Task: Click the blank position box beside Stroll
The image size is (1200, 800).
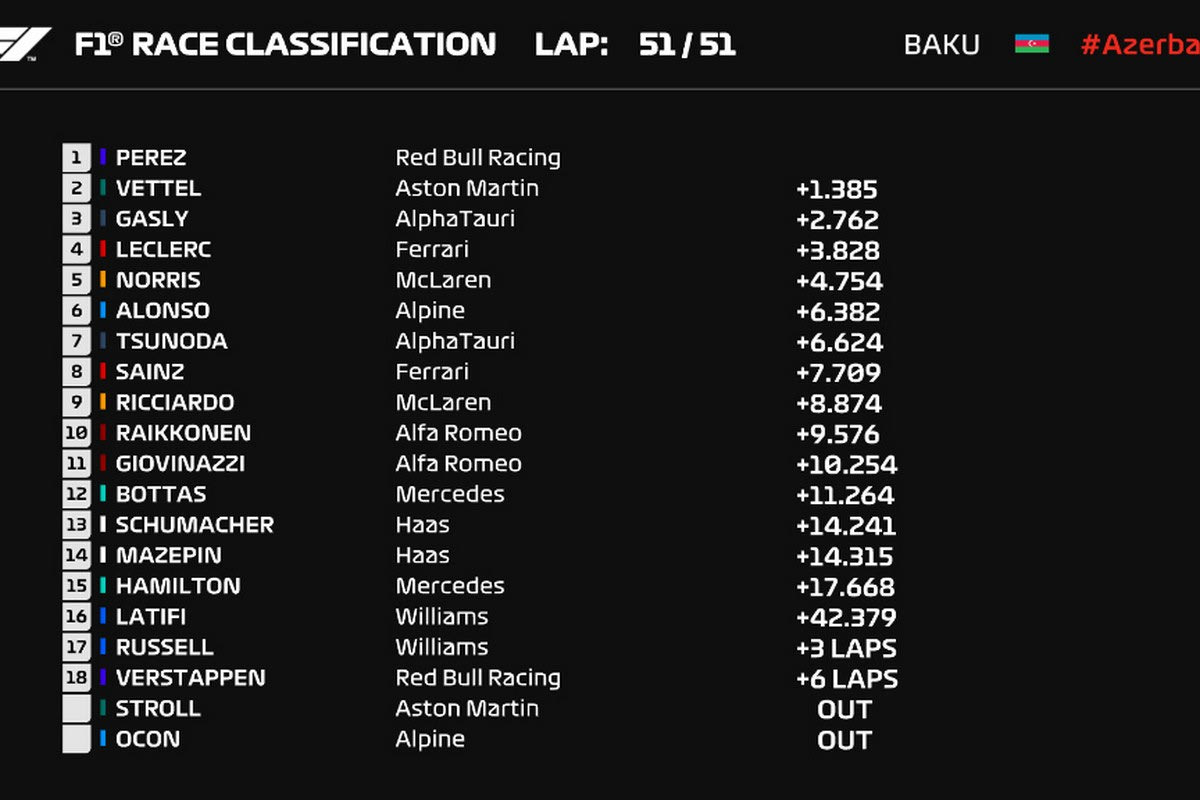Action: [x=76, y=709]
